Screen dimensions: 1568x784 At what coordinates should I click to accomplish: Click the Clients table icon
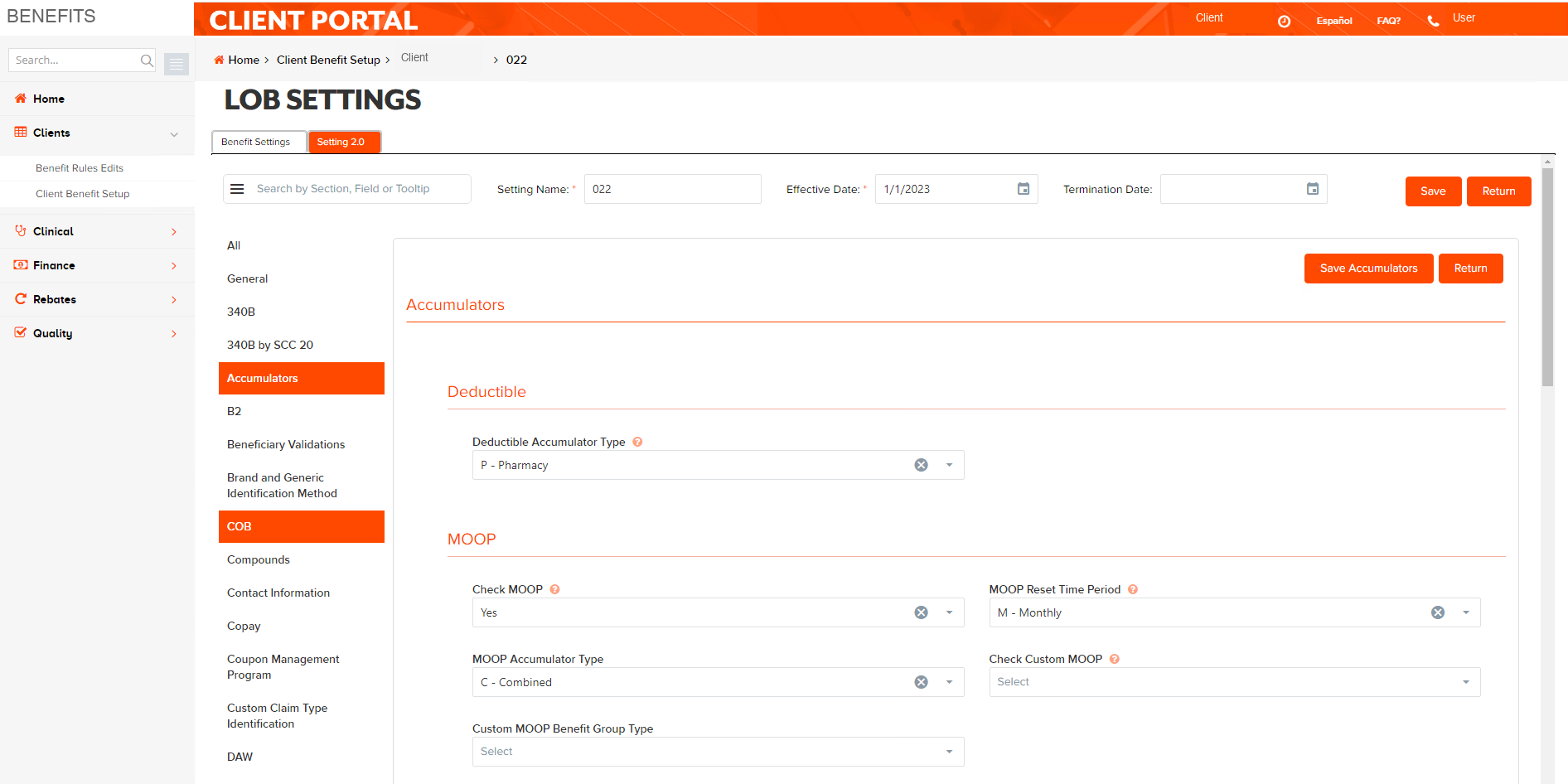point(21,132)
